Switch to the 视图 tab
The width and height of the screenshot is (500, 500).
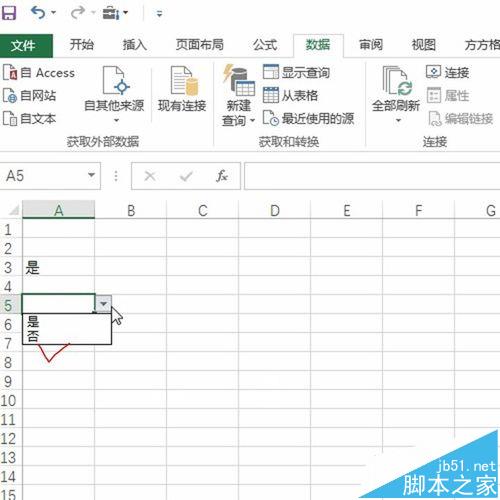[423, 45]
